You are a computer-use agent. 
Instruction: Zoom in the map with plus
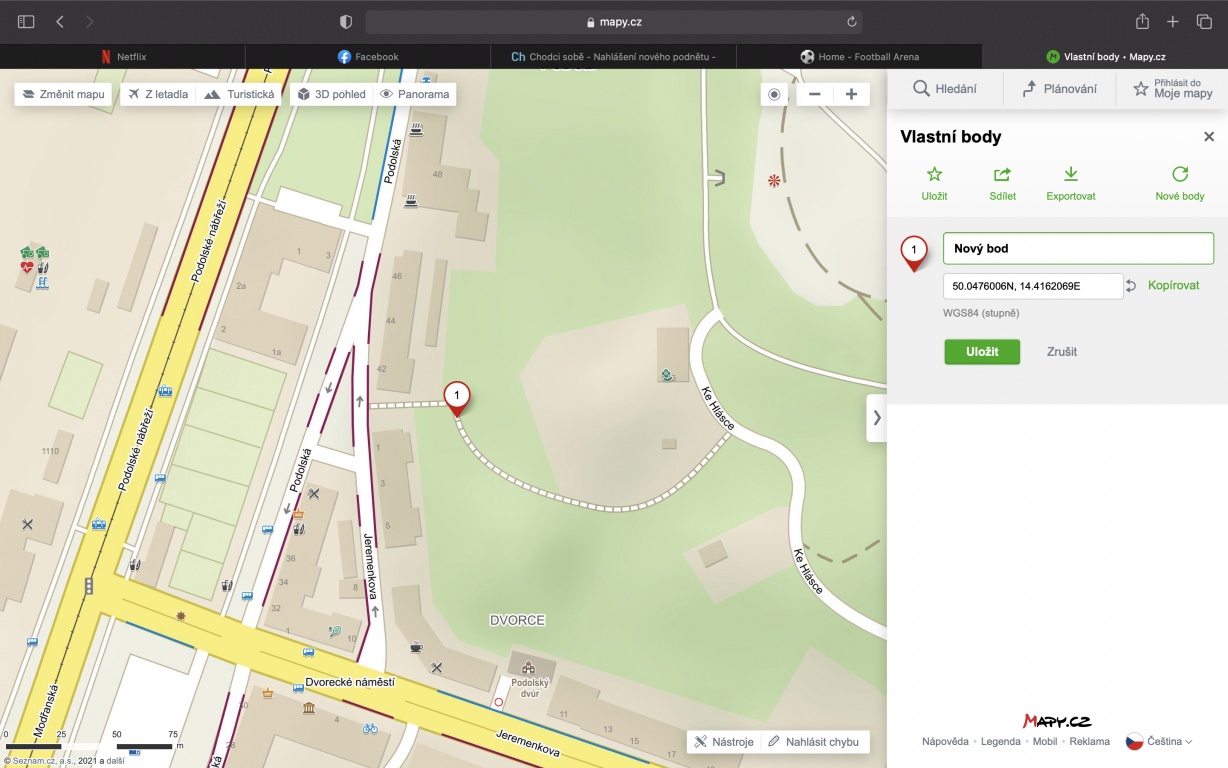pyautogui.click(x=851, y=94)
